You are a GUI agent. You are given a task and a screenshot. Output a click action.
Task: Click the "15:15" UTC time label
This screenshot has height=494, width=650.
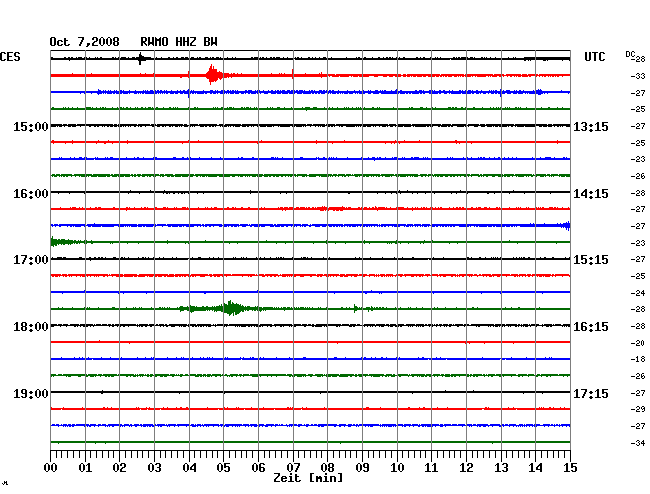(591, 260)
